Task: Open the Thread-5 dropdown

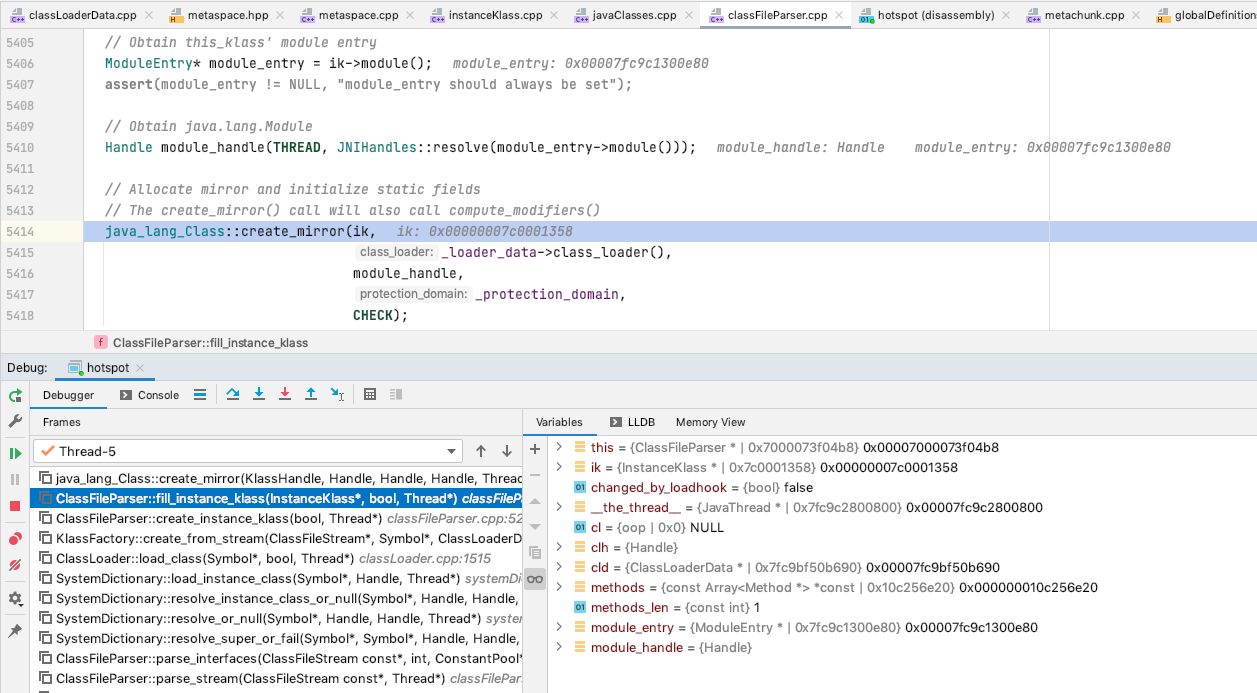Action: pos(452,451)
